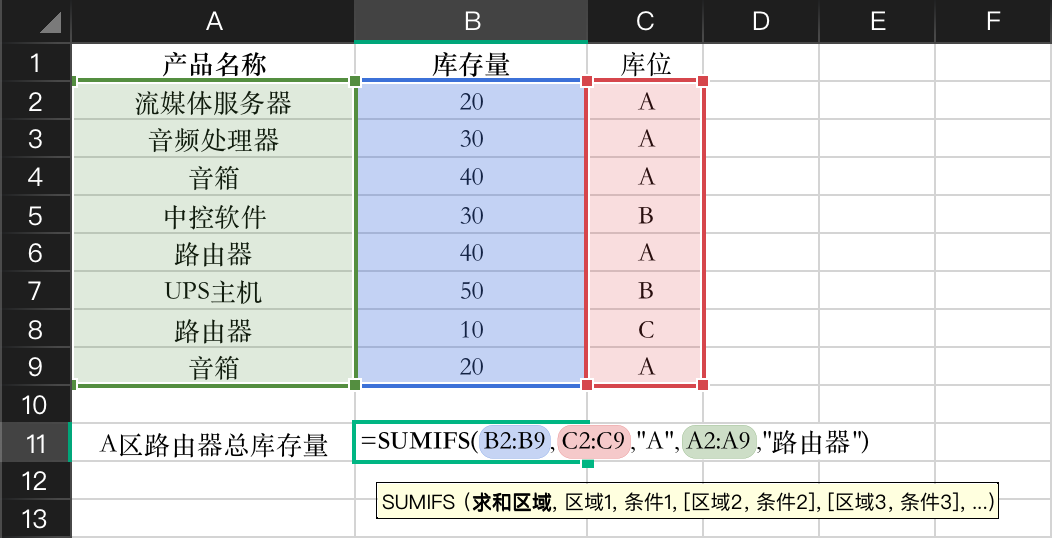Click stock value 50 in row 7
Screen dimensions: 1052x538
[471, 291]
